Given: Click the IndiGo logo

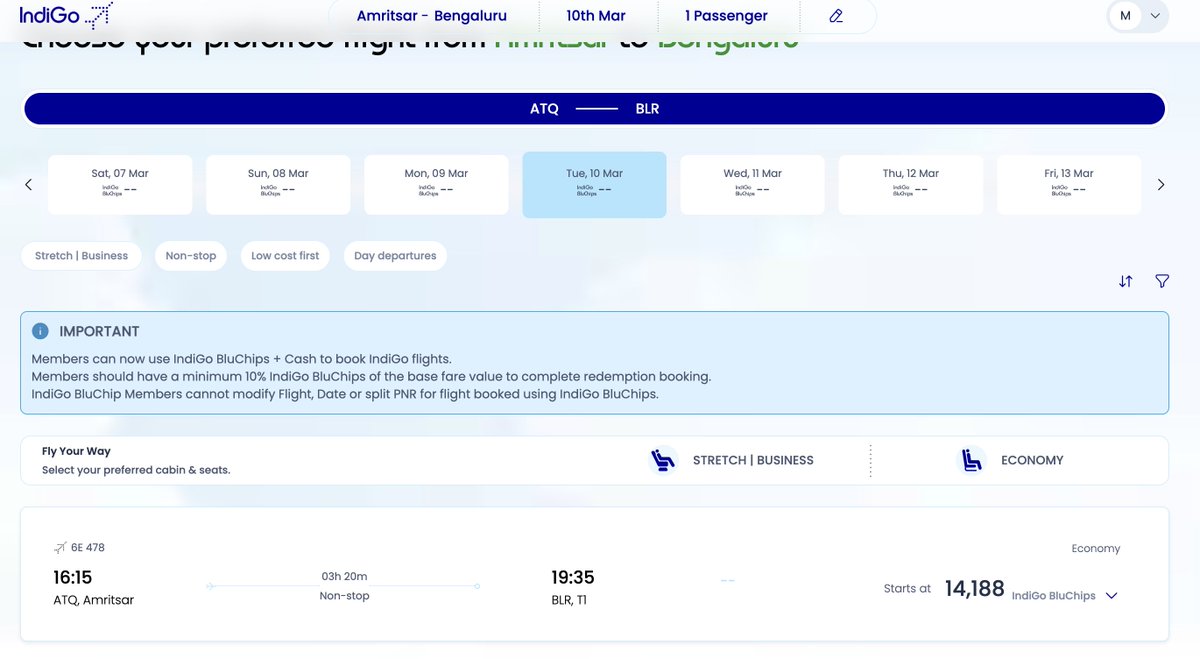Looking at the screenshot, I should tap(66, 15).
